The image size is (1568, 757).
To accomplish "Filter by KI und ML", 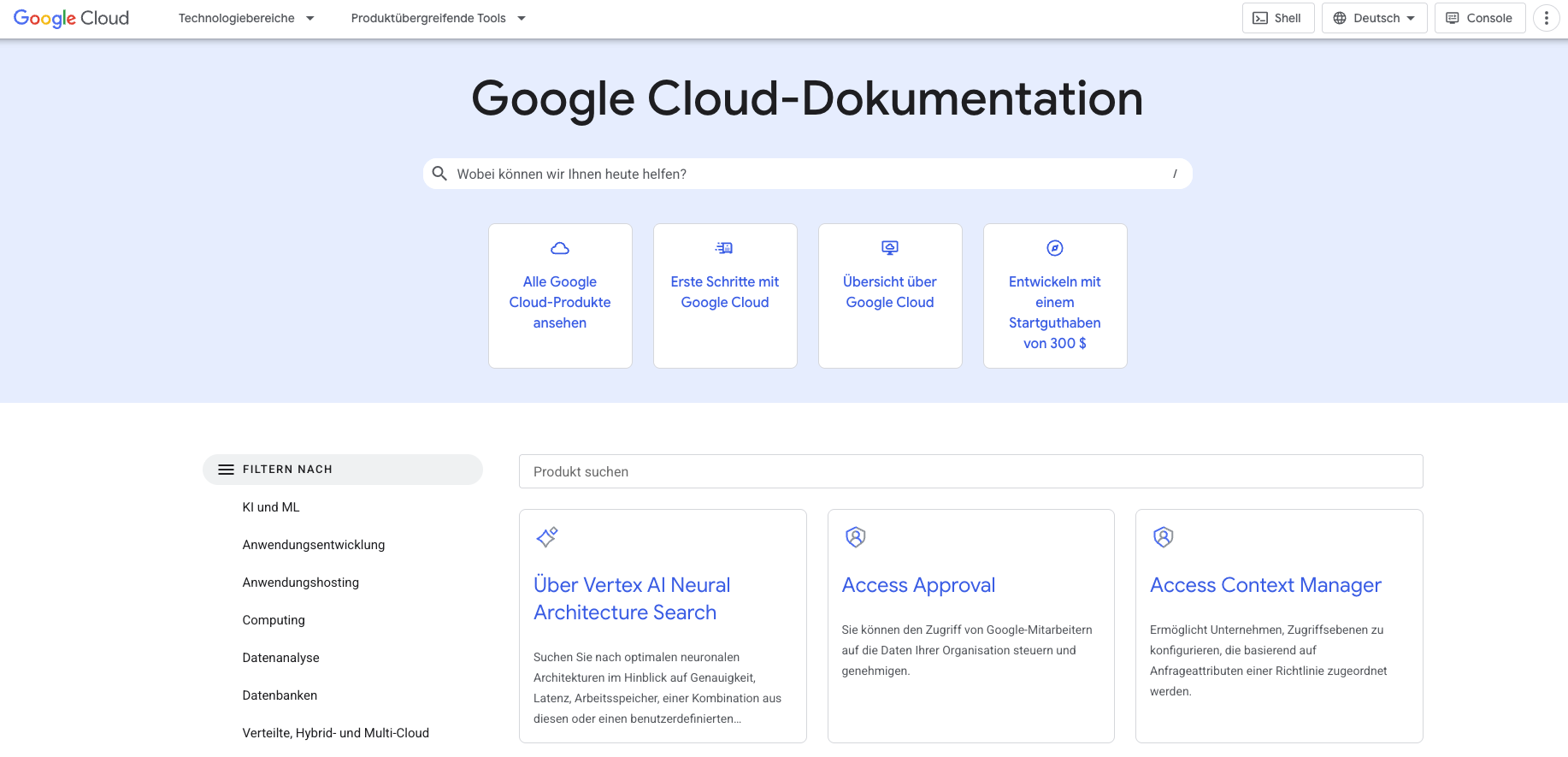I will click(x=271, y=507).
